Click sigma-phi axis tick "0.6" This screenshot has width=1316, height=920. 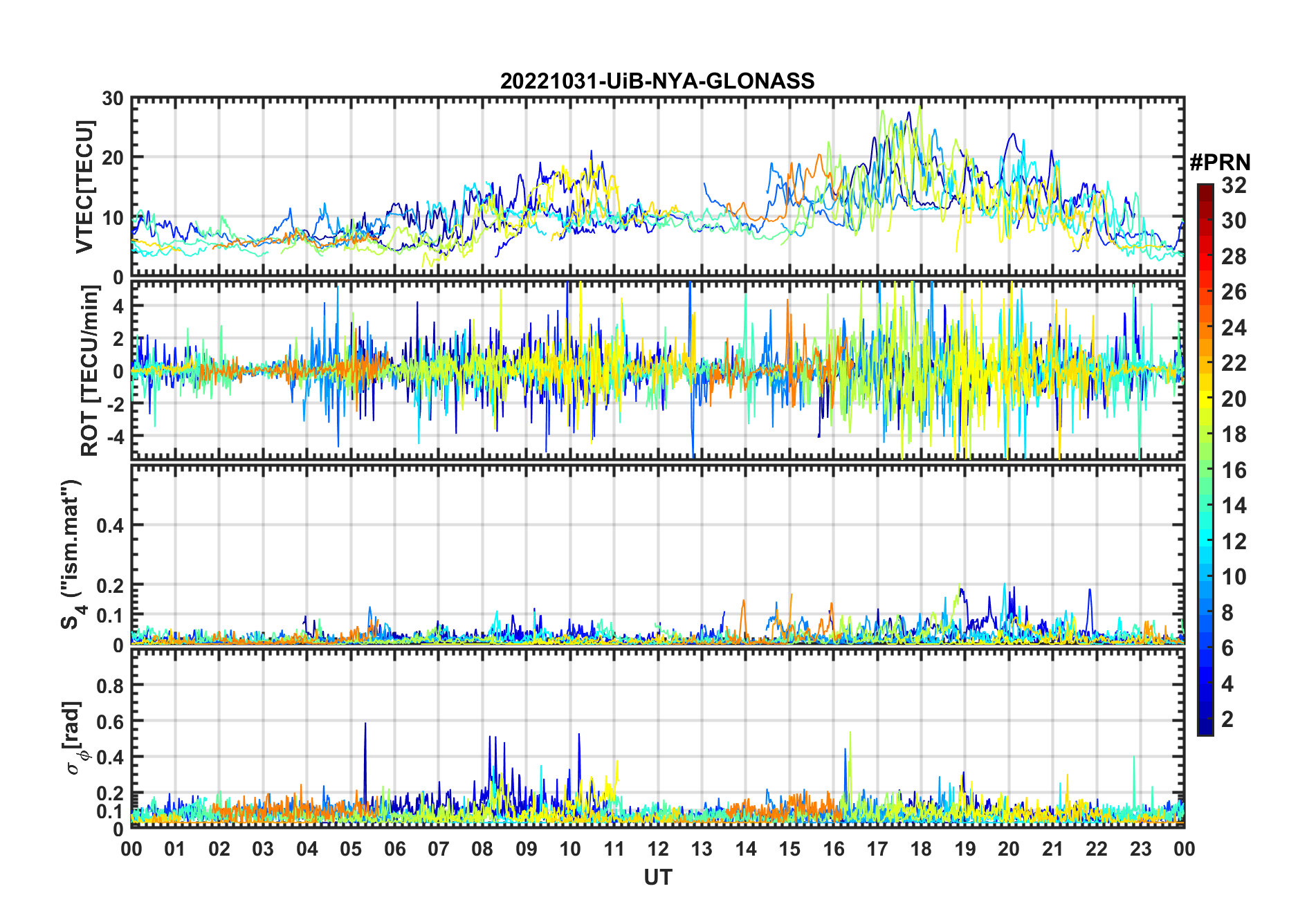click(110, 722)
